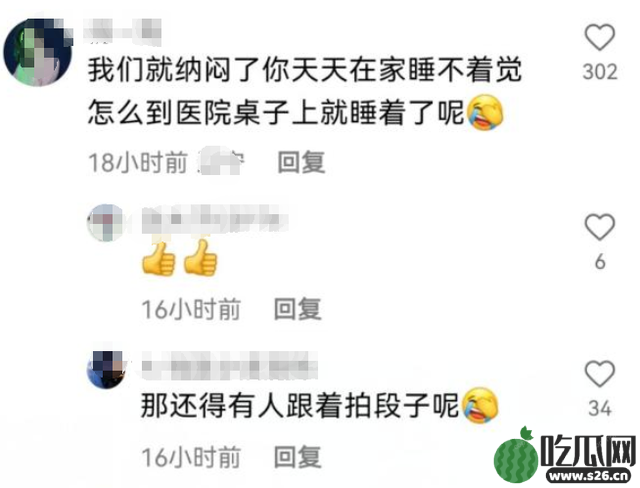Click the 302 like count
The height and width of the screenshot is (488, 640).
pos(600,72)
